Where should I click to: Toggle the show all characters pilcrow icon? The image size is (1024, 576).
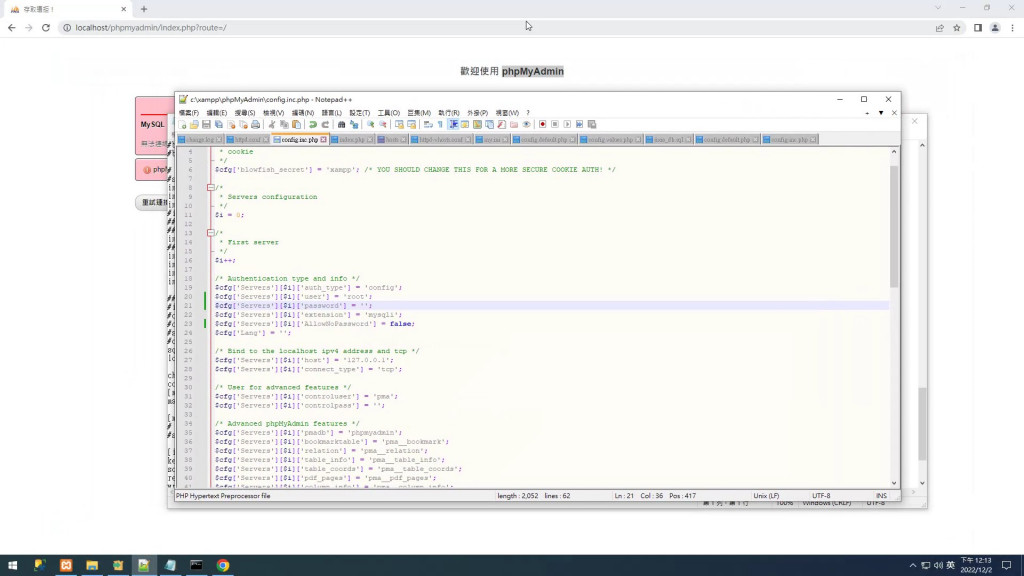point(441,125)
